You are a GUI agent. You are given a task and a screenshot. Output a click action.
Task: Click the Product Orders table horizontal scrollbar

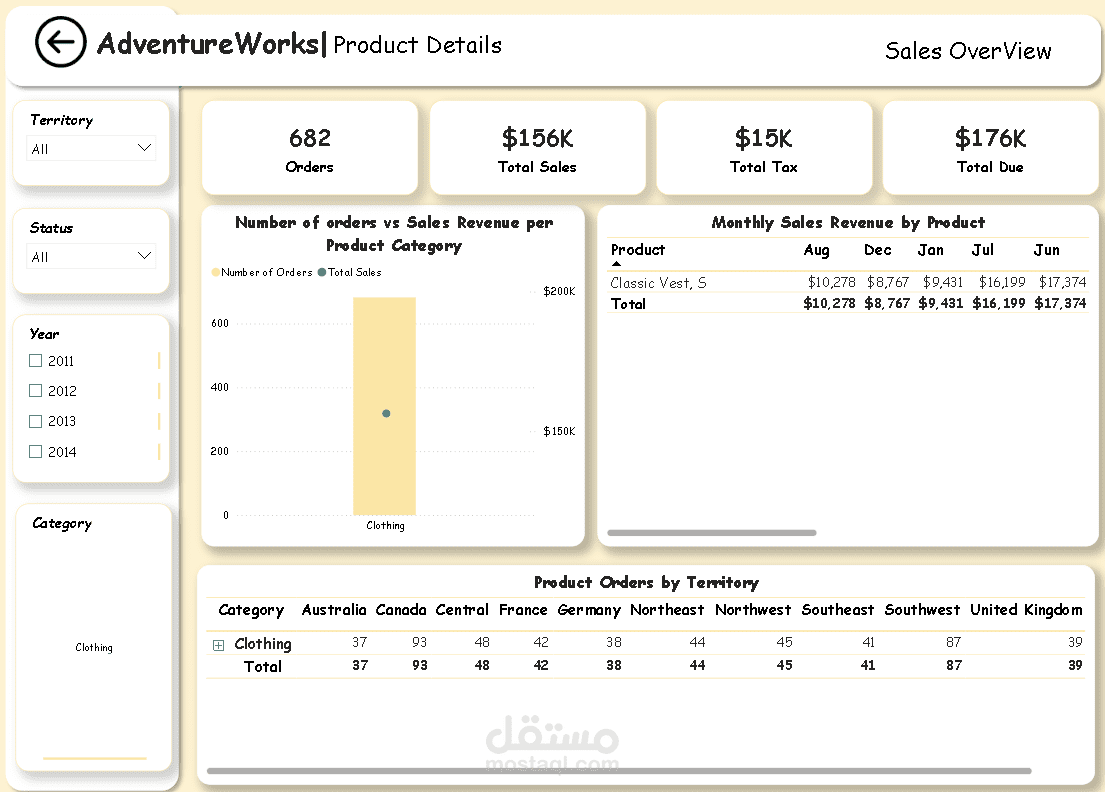pos(619,771)
